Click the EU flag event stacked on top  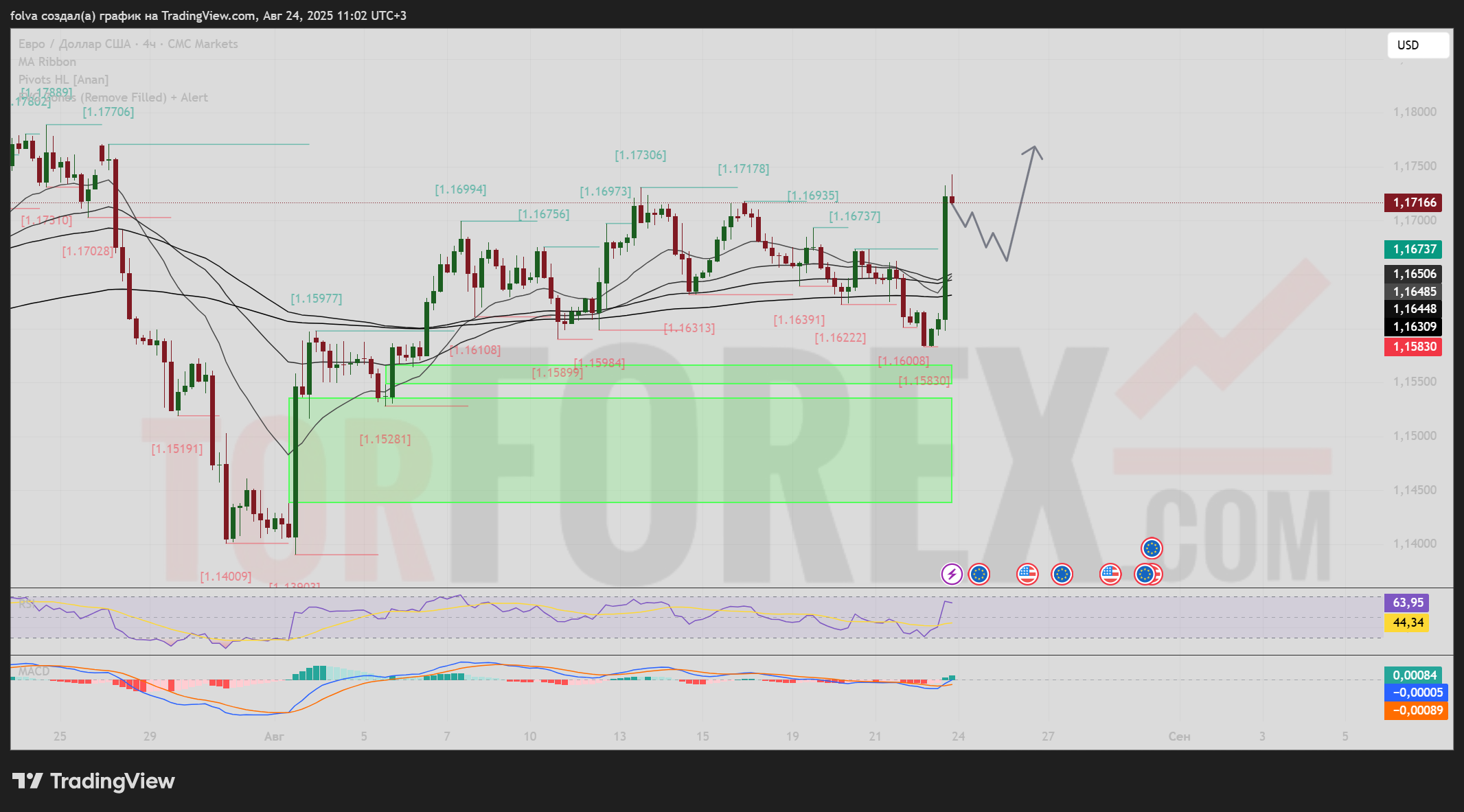point(1151,548)
